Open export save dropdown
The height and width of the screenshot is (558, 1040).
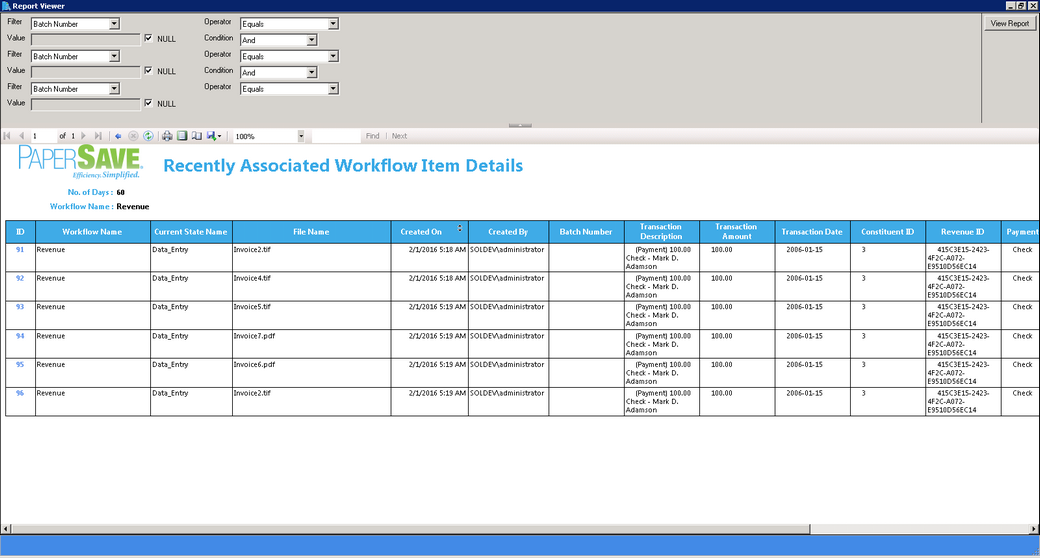[214, 136]
